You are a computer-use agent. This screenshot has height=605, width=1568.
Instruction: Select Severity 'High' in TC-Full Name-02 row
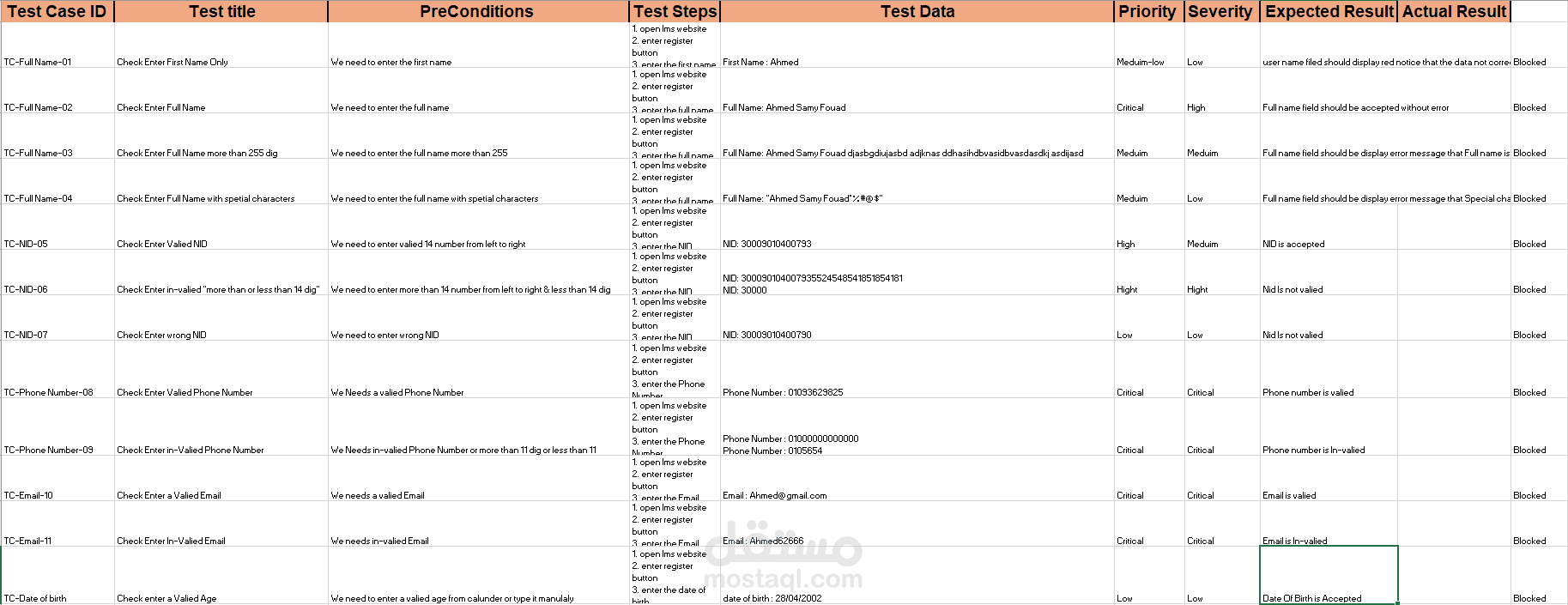(x=1222, y=91)
